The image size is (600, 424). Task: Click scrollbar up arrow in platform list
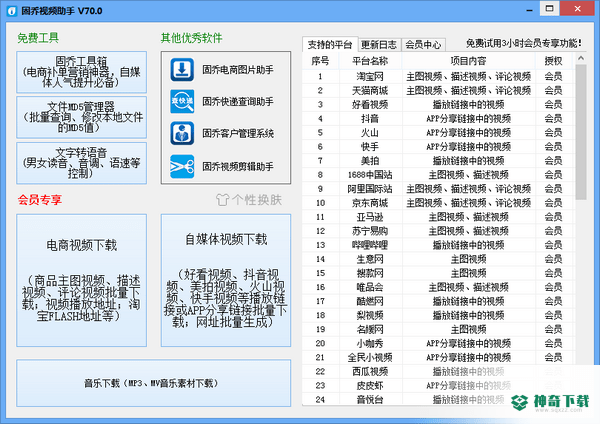pos(581,59)
